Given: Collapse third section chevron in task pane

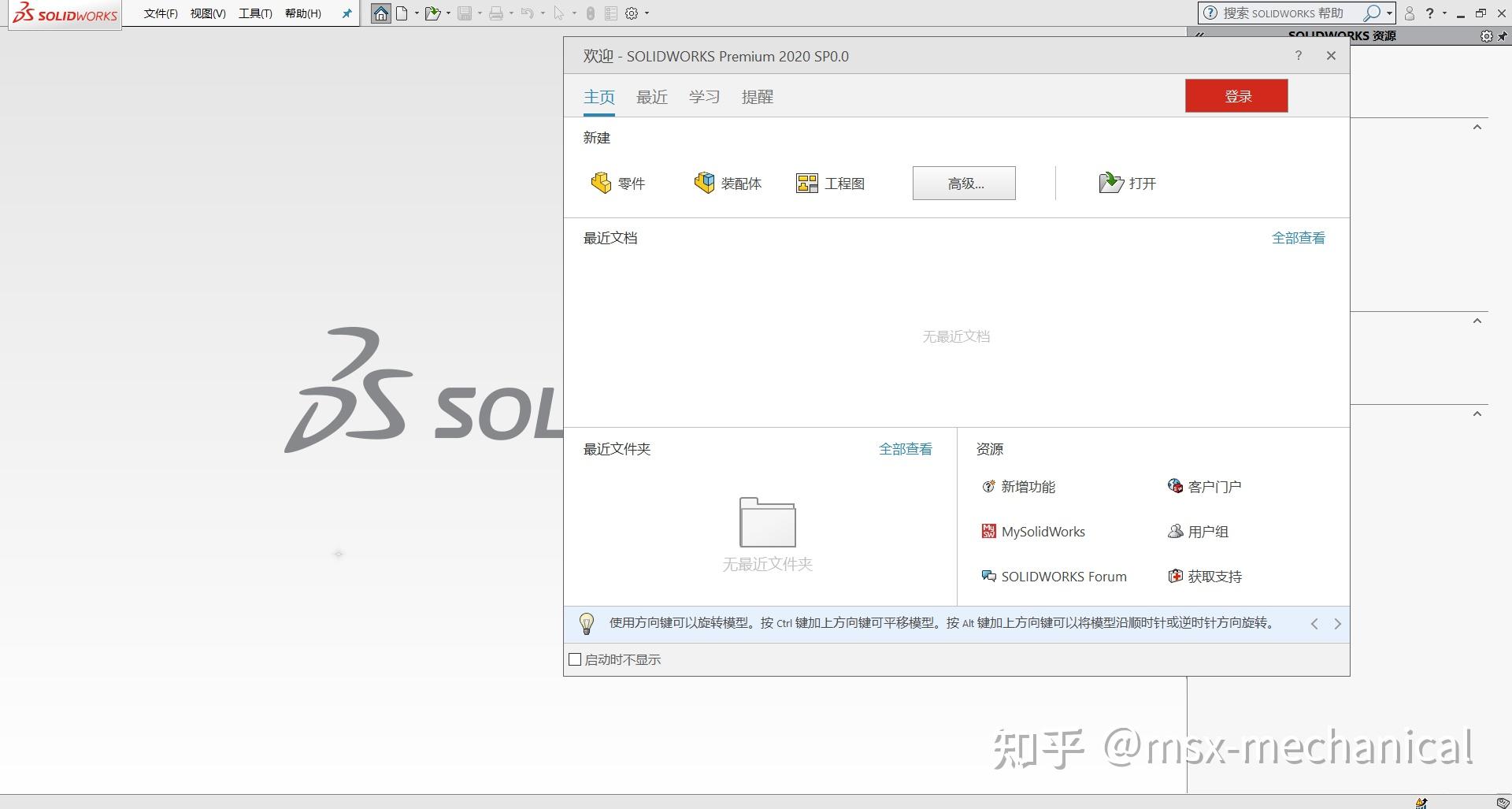Looking at the screenshot, I should coord(1477,414).
